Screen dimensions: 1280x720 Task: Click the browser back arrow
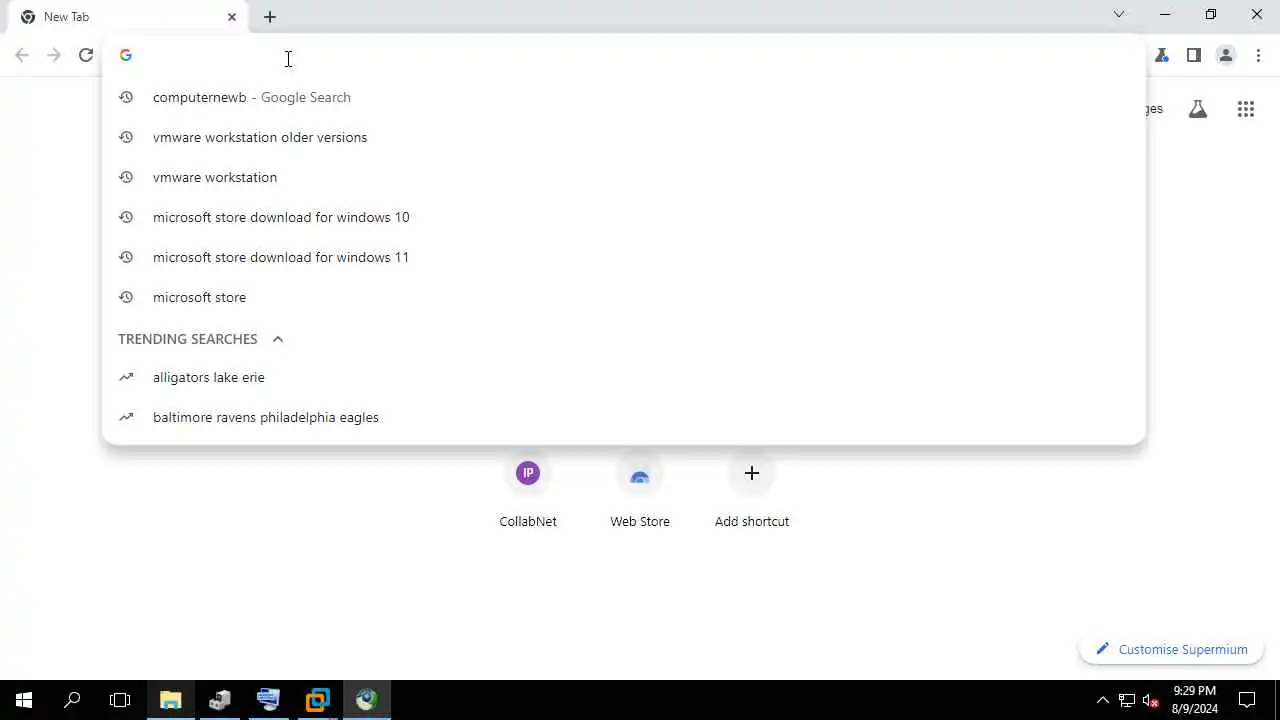point(22,55)
